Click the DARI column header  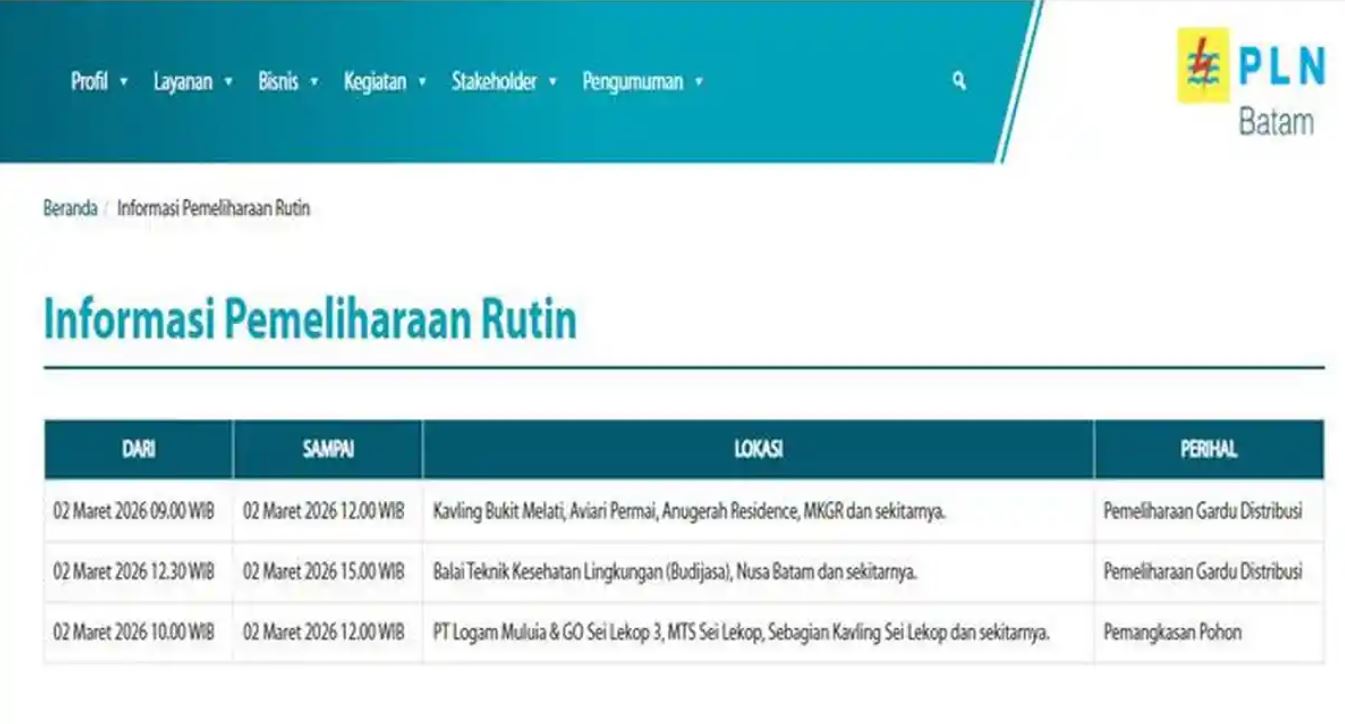pyautogui.click(x=138, y=450)
